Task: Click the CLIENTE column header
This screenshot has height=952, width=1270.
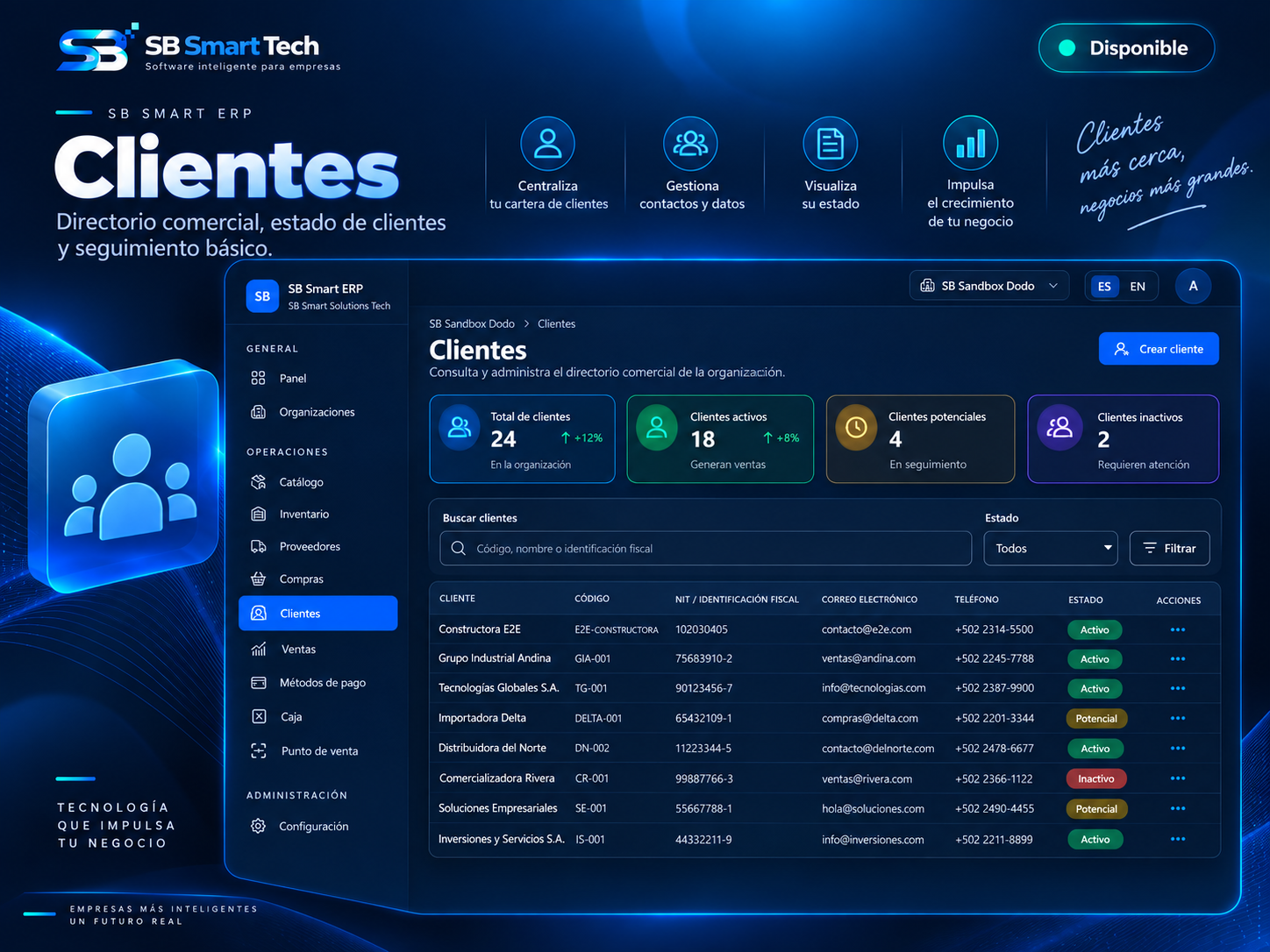Action: coord(457,599)
